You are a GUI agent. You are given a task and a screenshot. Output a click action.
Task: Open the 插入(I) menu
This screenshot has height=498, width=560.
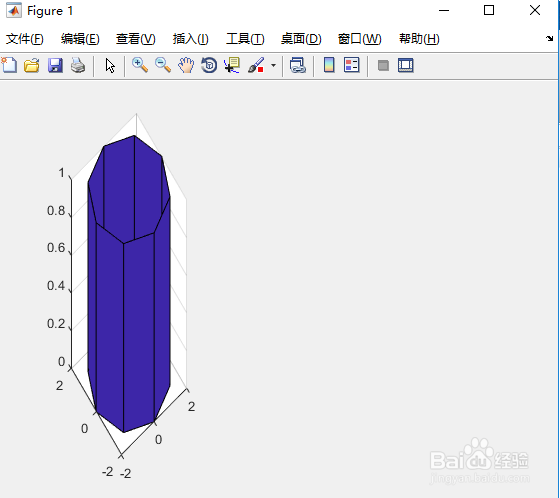[x=191, y=39]
